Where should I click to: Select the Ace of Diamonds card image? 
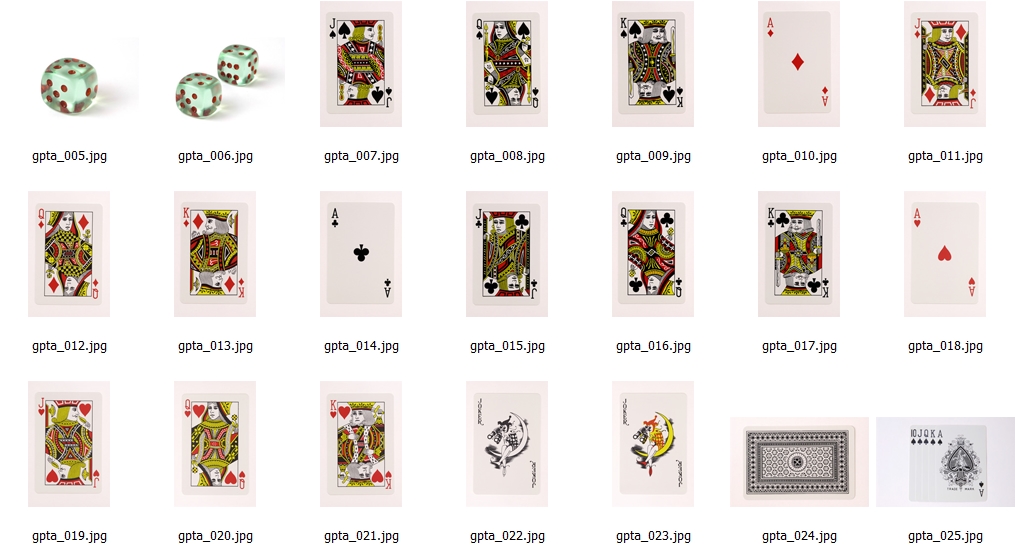799,63
